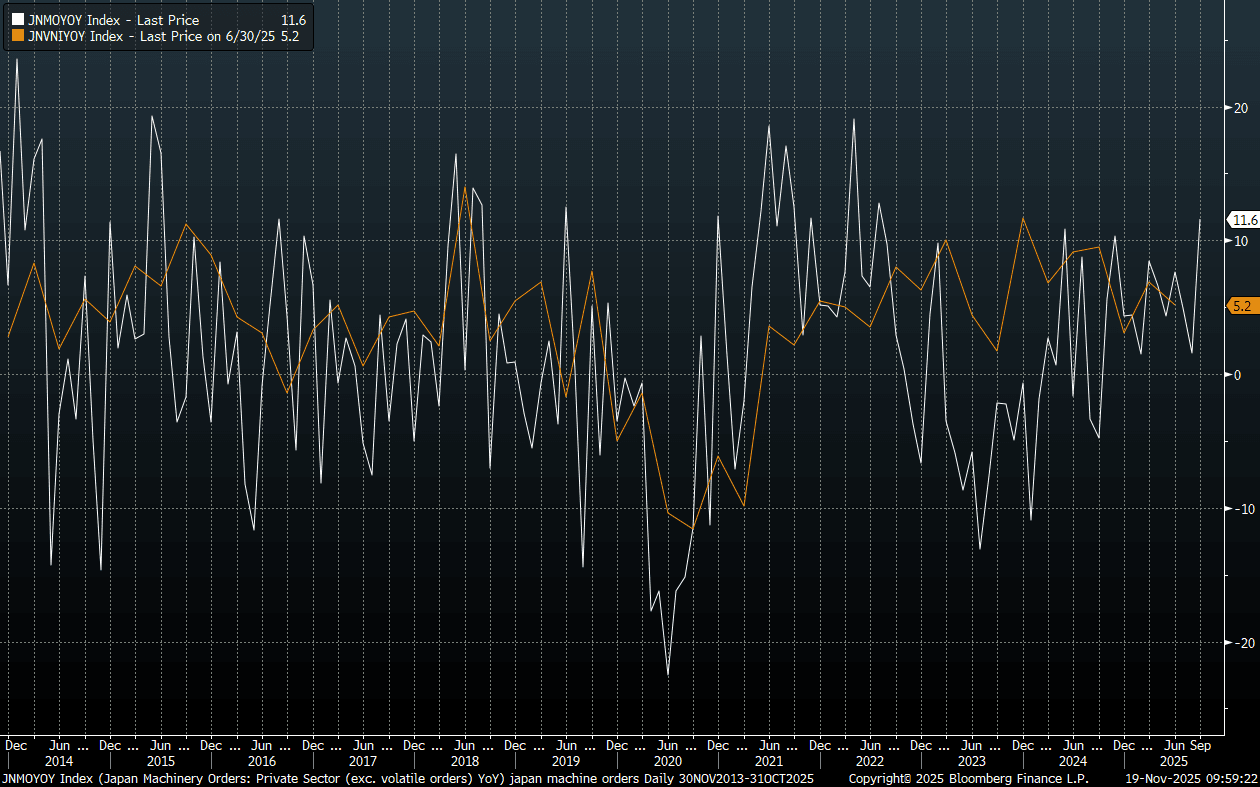Click the orange JNVNIYOY legend color swatch
Viewport: 1260px width, 787px height.
point(18,36)
